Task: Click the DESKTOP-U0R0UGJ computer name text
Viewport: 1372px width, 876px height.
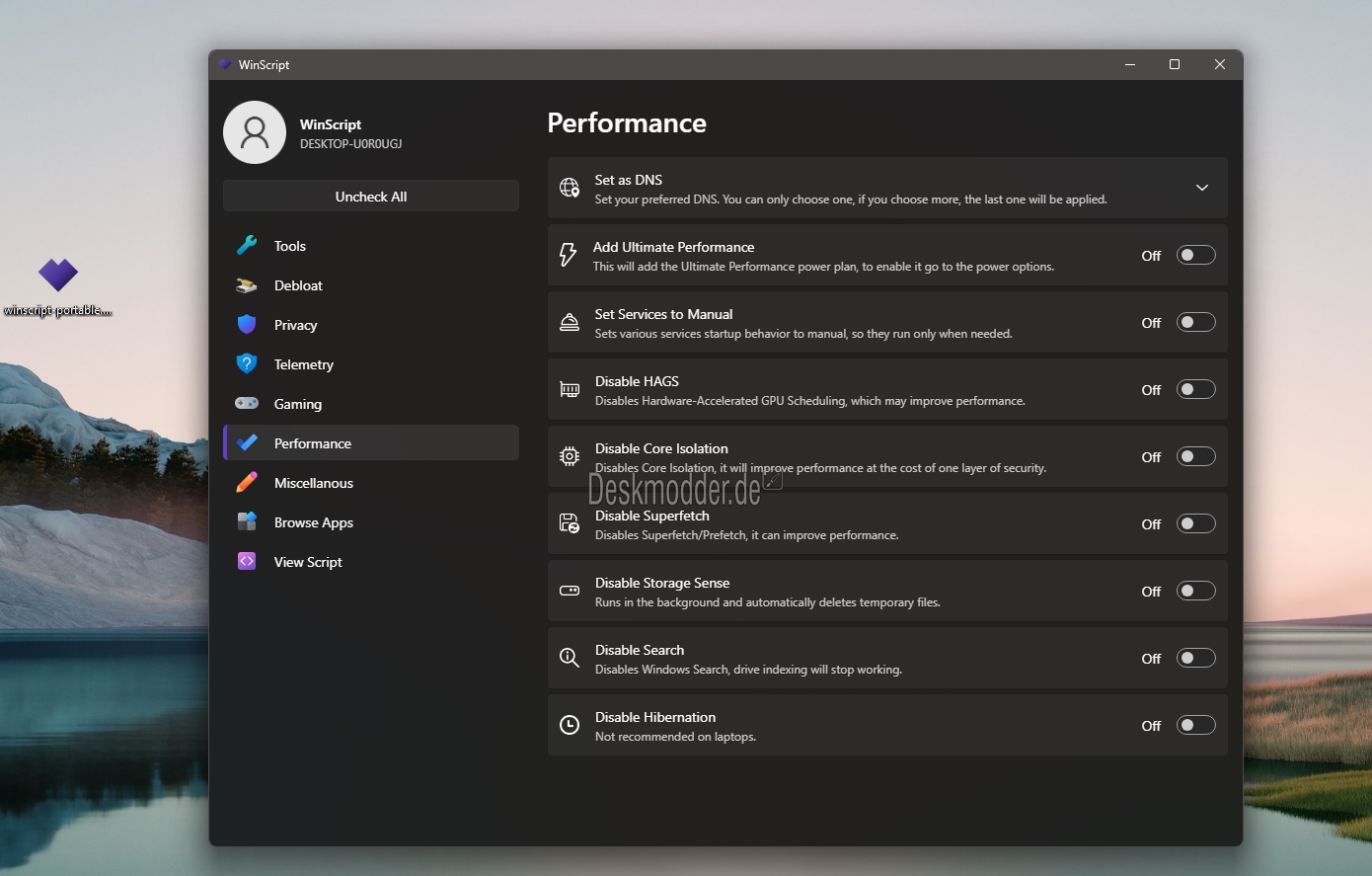Action: coord(350,144)
